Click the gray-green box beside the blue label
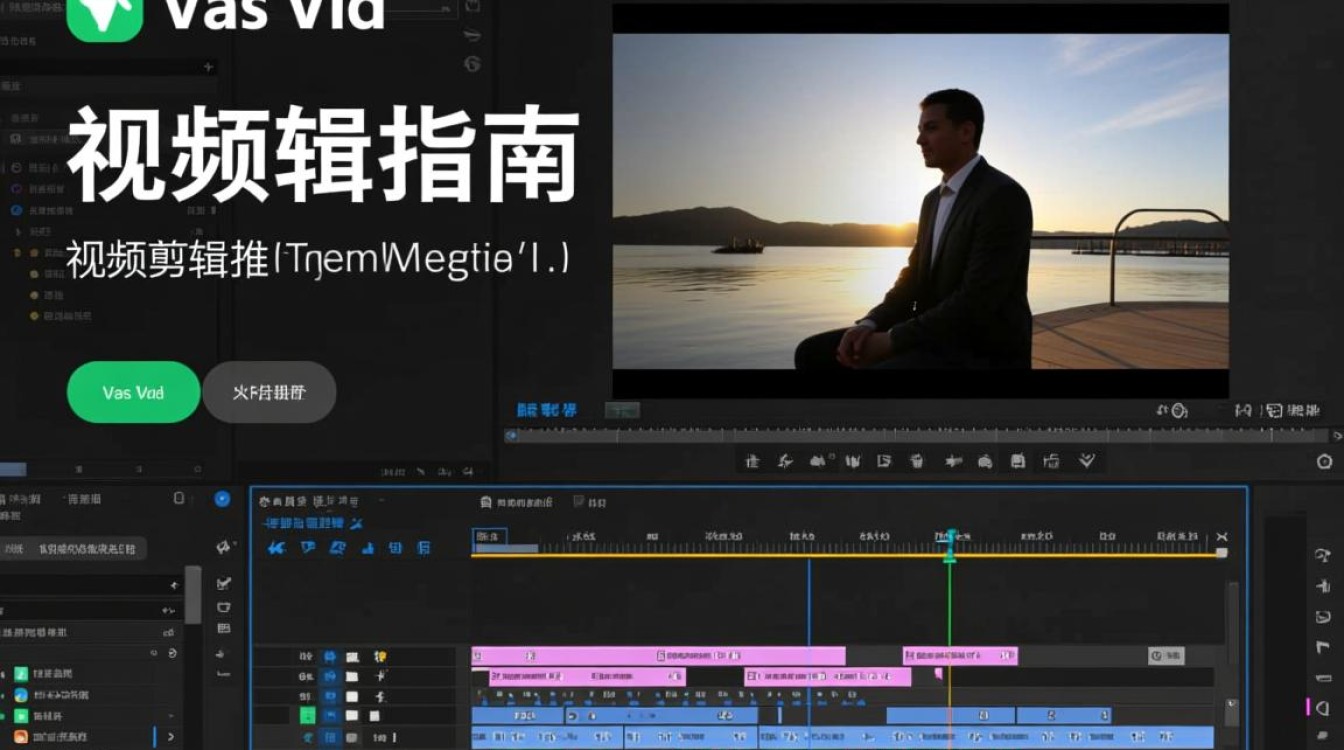This screenshot has height=750, width=1344. tap(622, 410)
